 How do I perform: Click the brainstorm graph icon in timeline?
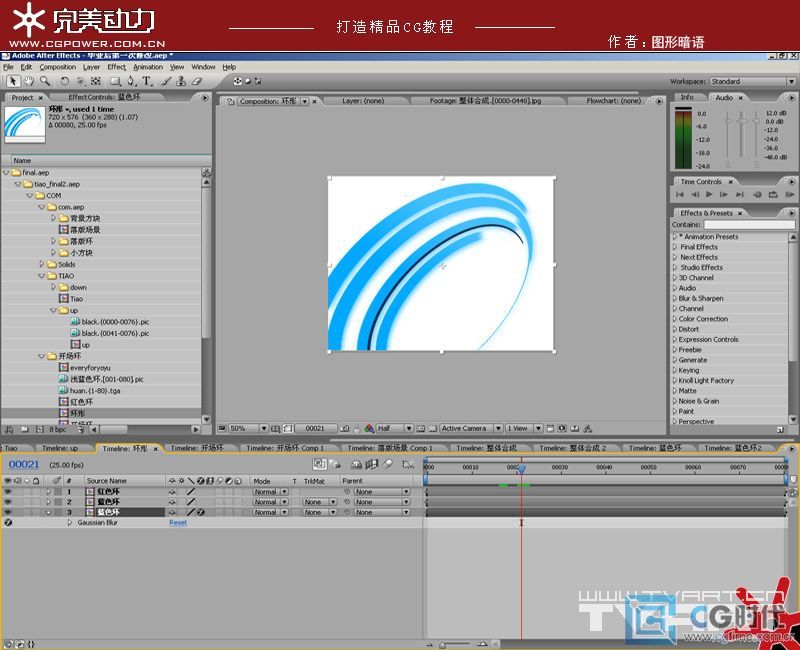[x=408, y=464]
